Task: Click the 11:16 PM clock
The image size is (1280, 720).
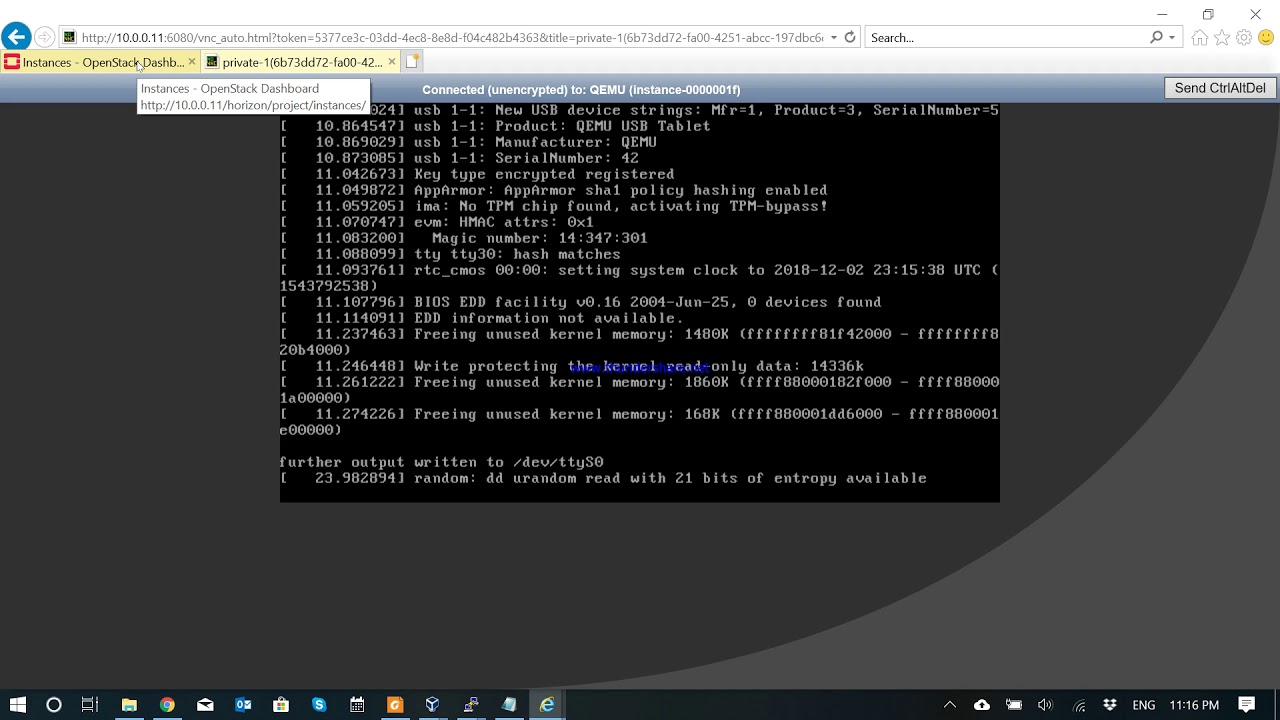Action: point(1194,705)
